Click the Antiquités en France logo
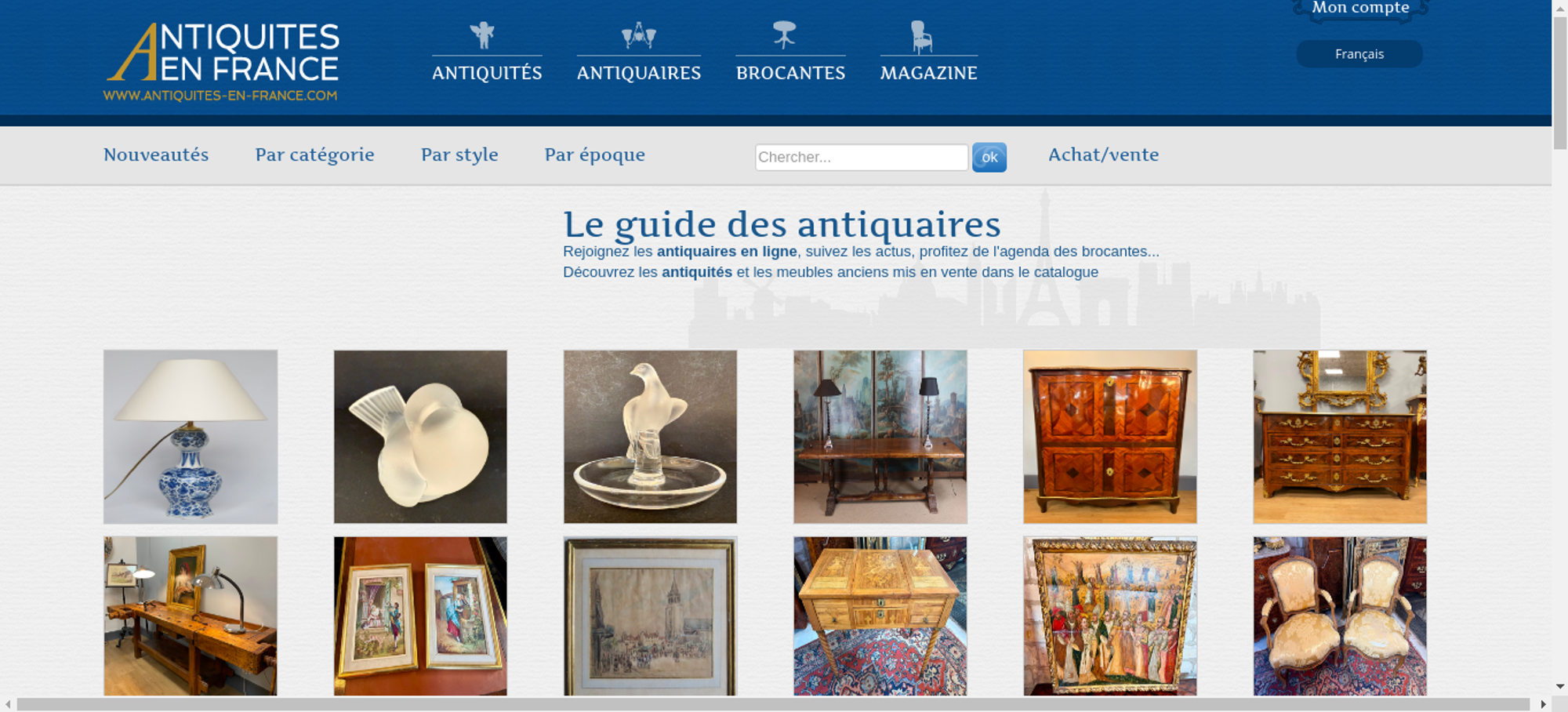Screen dimensions: 1568x712 tap(222, 62)
